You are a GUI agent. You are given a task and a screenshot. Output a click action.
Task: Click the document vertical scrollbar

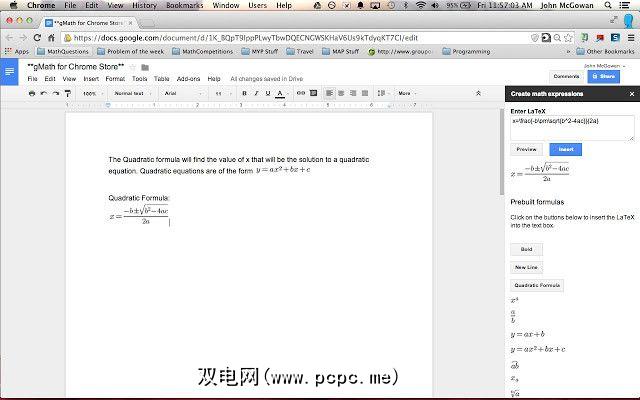pos(502,152)
